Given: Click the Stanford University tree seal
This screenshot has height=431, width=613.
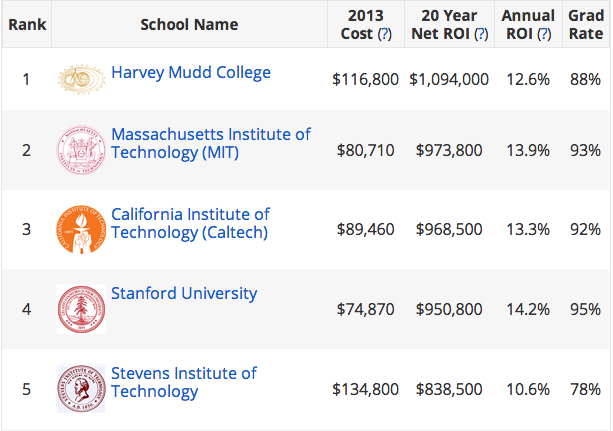Looking at the screenshot, I should coord(81,309).
